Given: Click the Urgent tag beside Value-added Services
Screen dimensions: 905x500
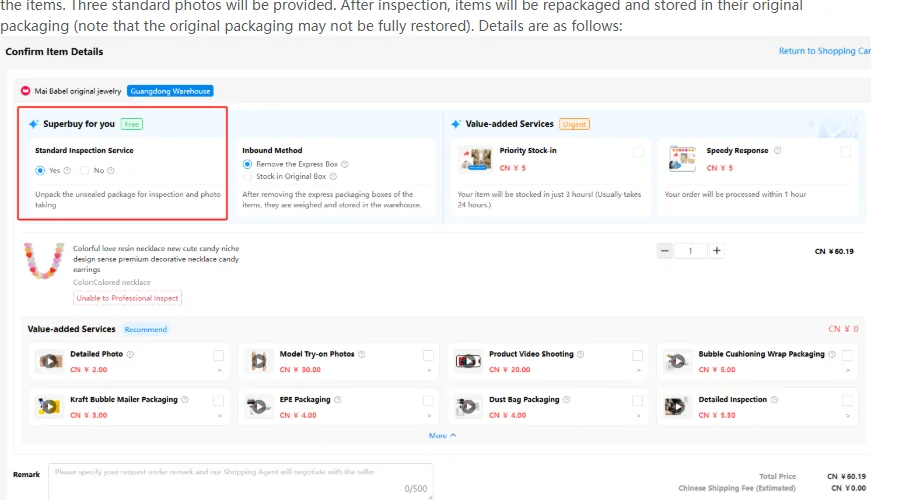Looking at the screenshot, I should click(x=574, y=124).
